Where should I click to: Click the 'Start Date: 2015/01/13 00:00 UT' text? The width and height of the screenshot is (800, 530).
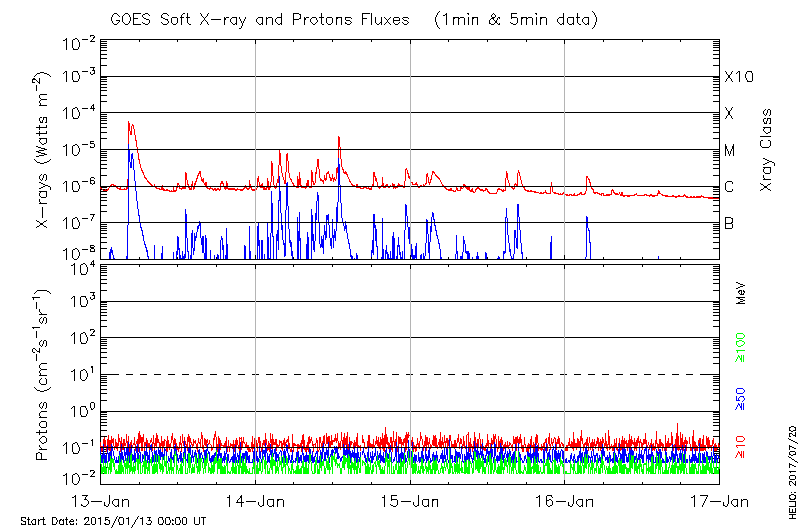click(113, 521)
